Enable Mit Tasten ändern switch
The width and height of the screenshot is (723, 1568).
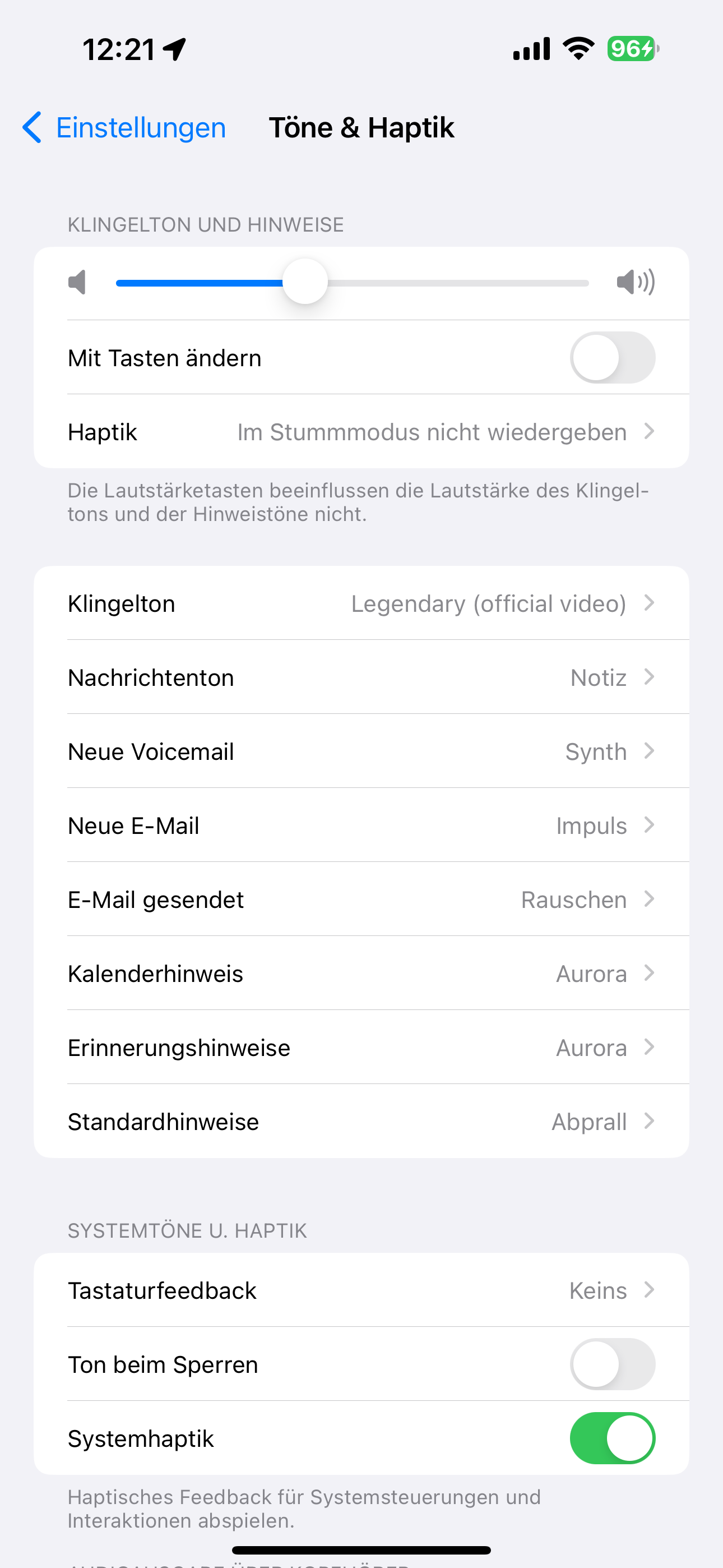coord(612,357)
